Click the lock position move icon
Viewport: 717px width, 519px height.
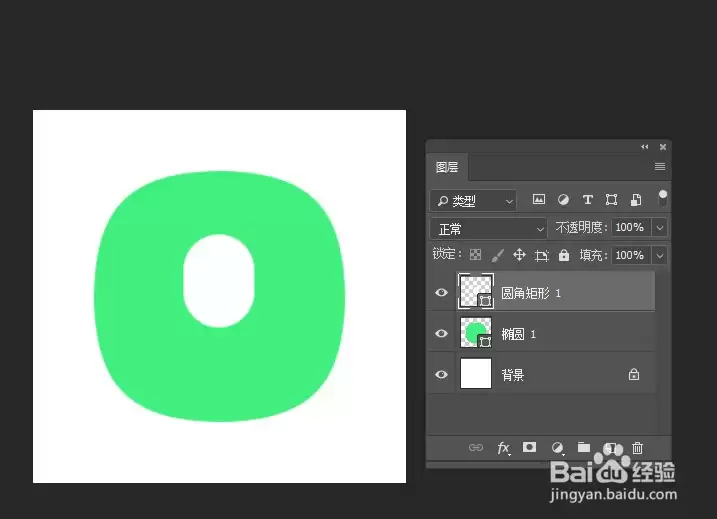(519, 255)
